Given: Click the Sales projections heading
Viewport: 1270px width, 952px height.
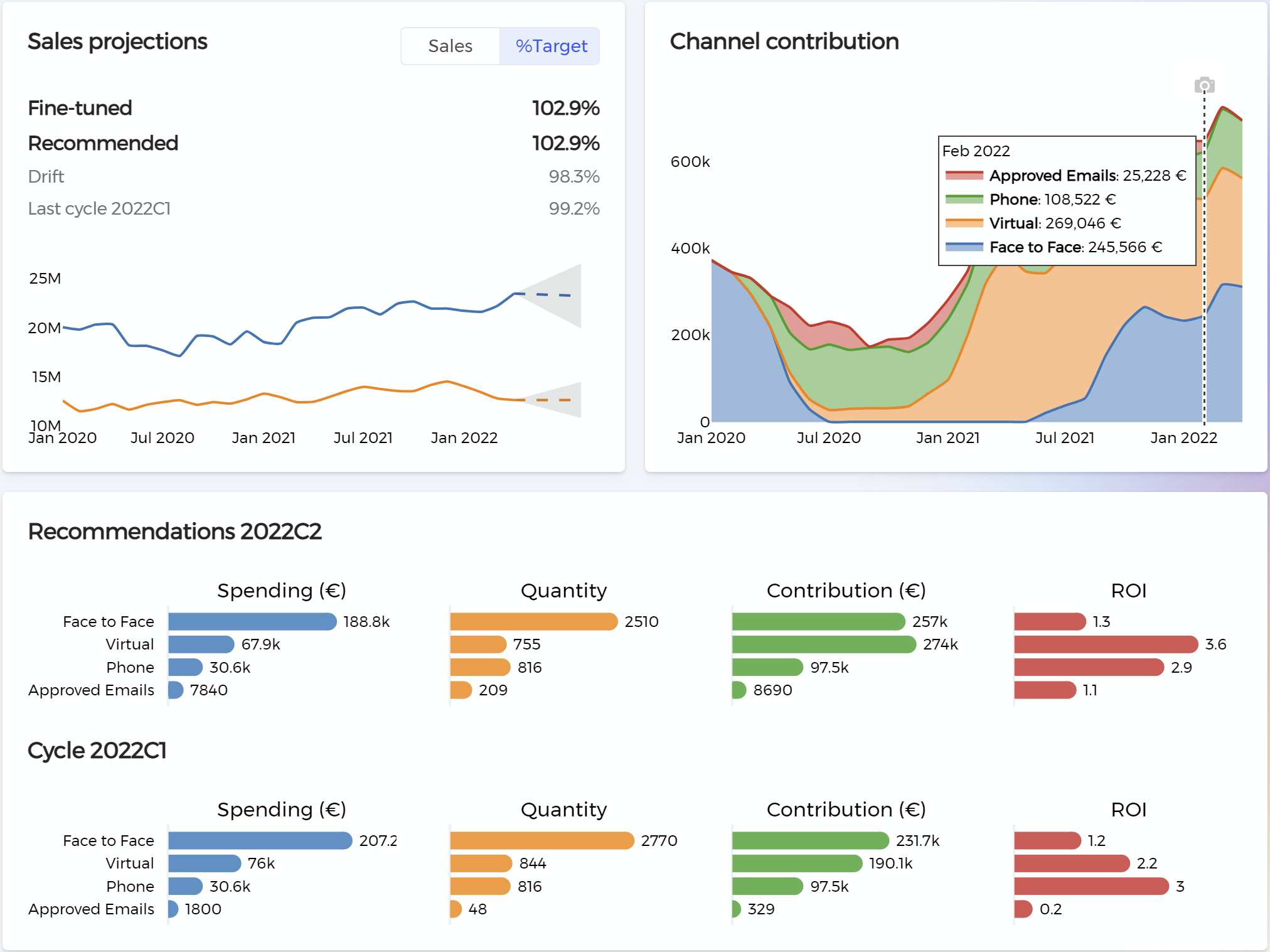Looking at the screenshot, I should [x=117, y=41].
